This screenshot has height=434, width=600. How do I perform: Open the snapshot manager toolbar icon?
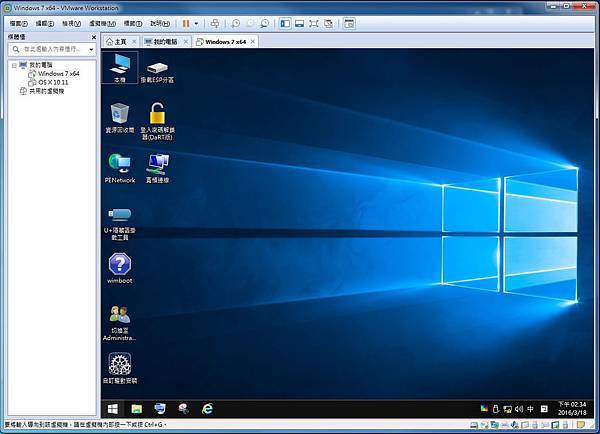coord(264,24)
